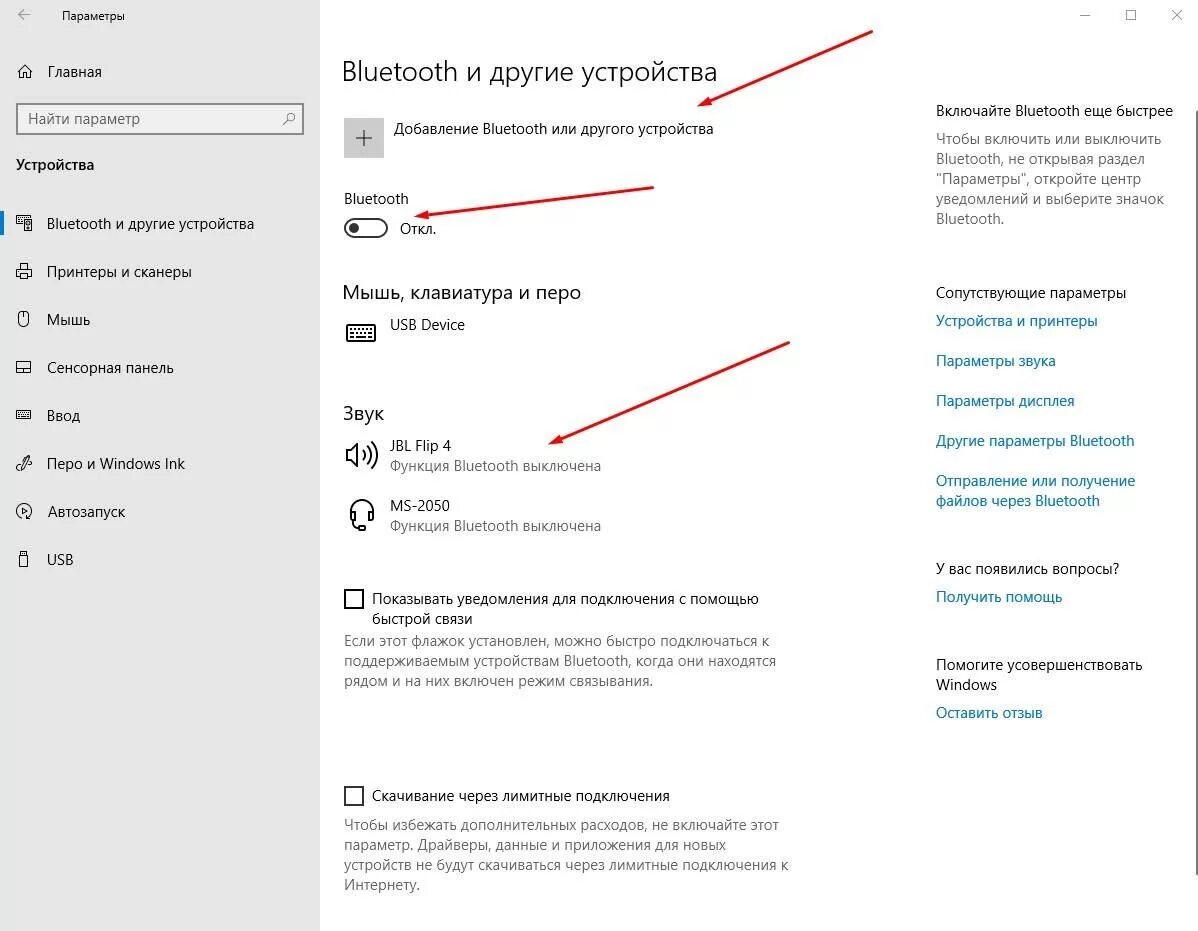This screenshot has height=931, width=1198.
Task: Select Перо и Windows Ink section
Action: [x=160, y=463]
